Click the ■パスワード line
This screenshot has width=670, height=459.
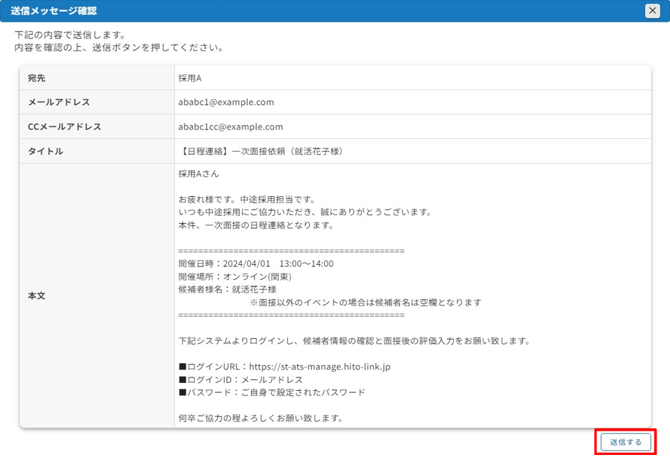tap(272, 392)
